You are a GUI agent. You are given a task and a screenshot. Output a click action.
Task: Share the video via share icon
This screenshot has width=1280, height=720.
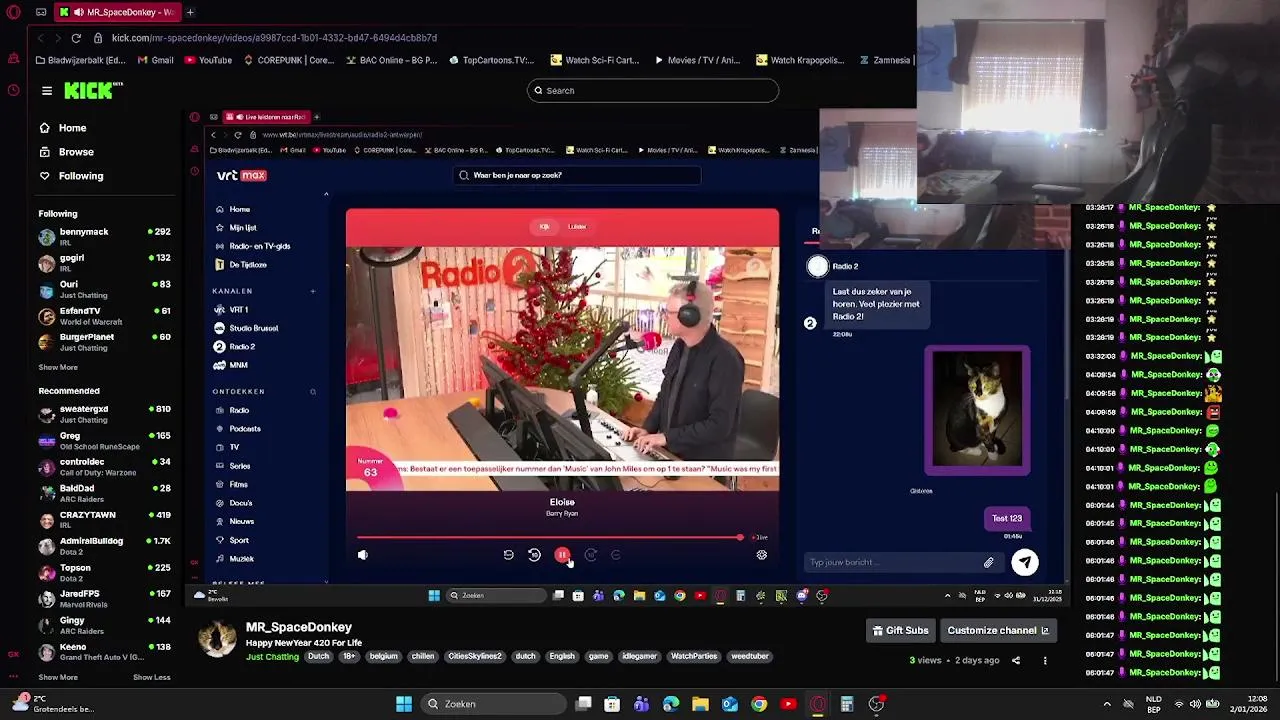1016,660
